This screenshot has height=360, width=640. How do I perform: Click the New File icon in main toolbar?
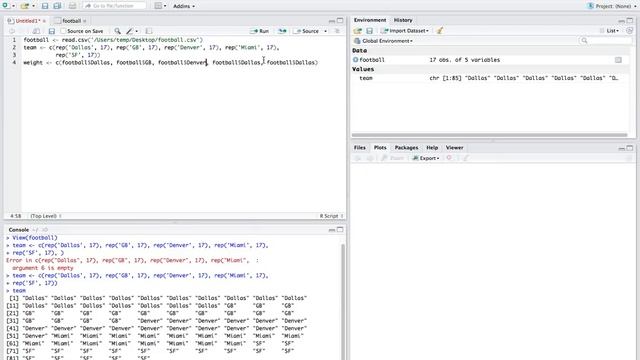(6, 6)
